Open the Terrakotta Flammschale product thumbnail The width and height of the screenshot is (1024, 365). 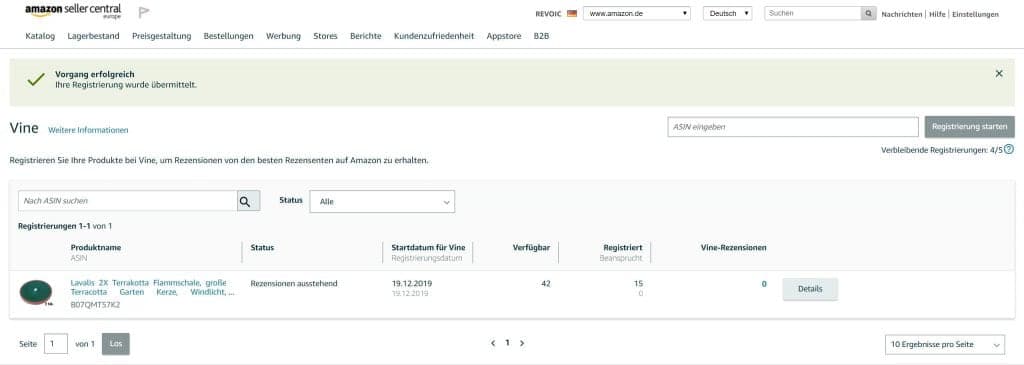[x=36, y=292]
